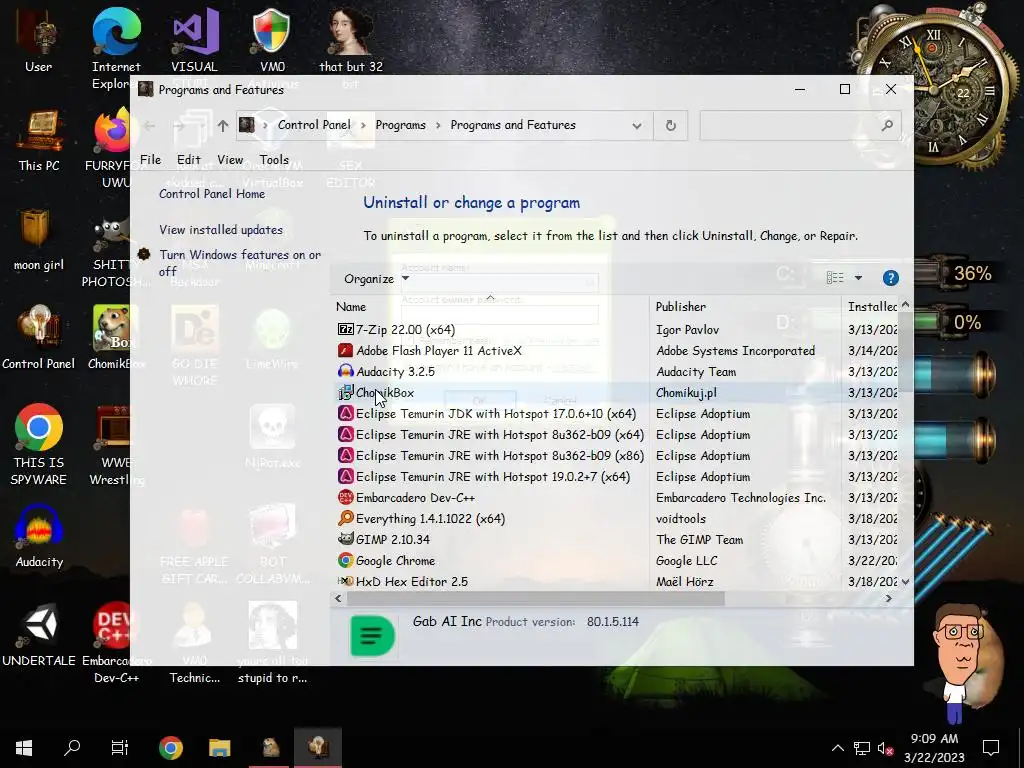Click the Programs breadcrumb
This screenshot has width=1024, height=768.
coord(400,125)
